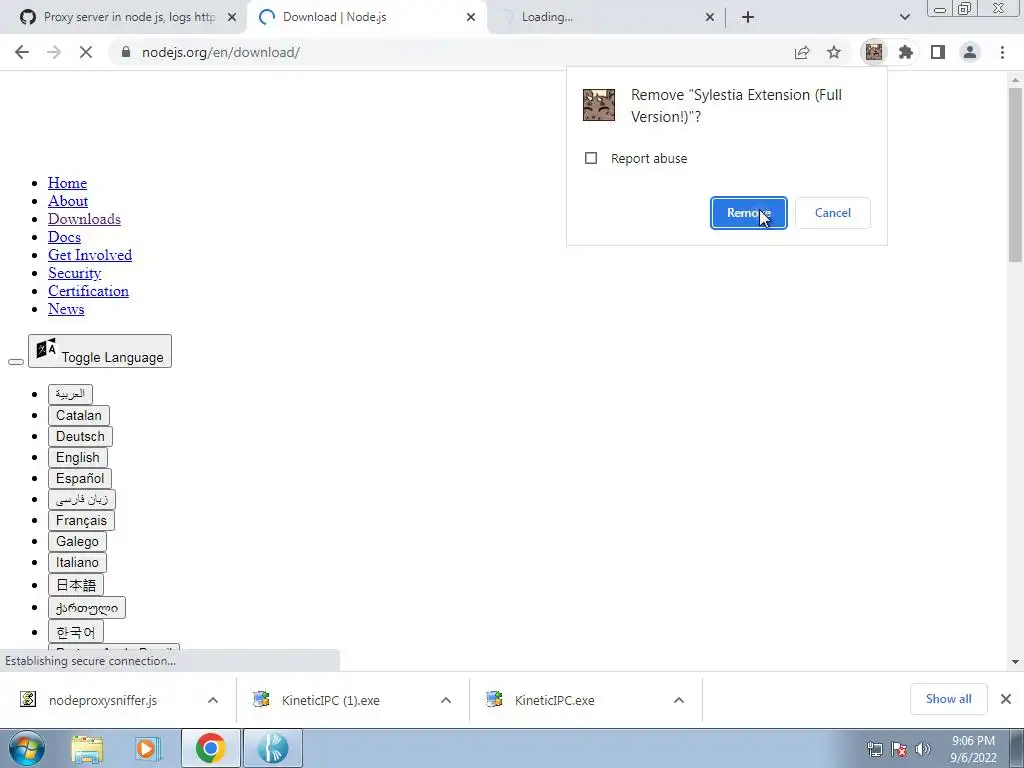Click the small toggle left of Toggle Language

pos(16,362)
